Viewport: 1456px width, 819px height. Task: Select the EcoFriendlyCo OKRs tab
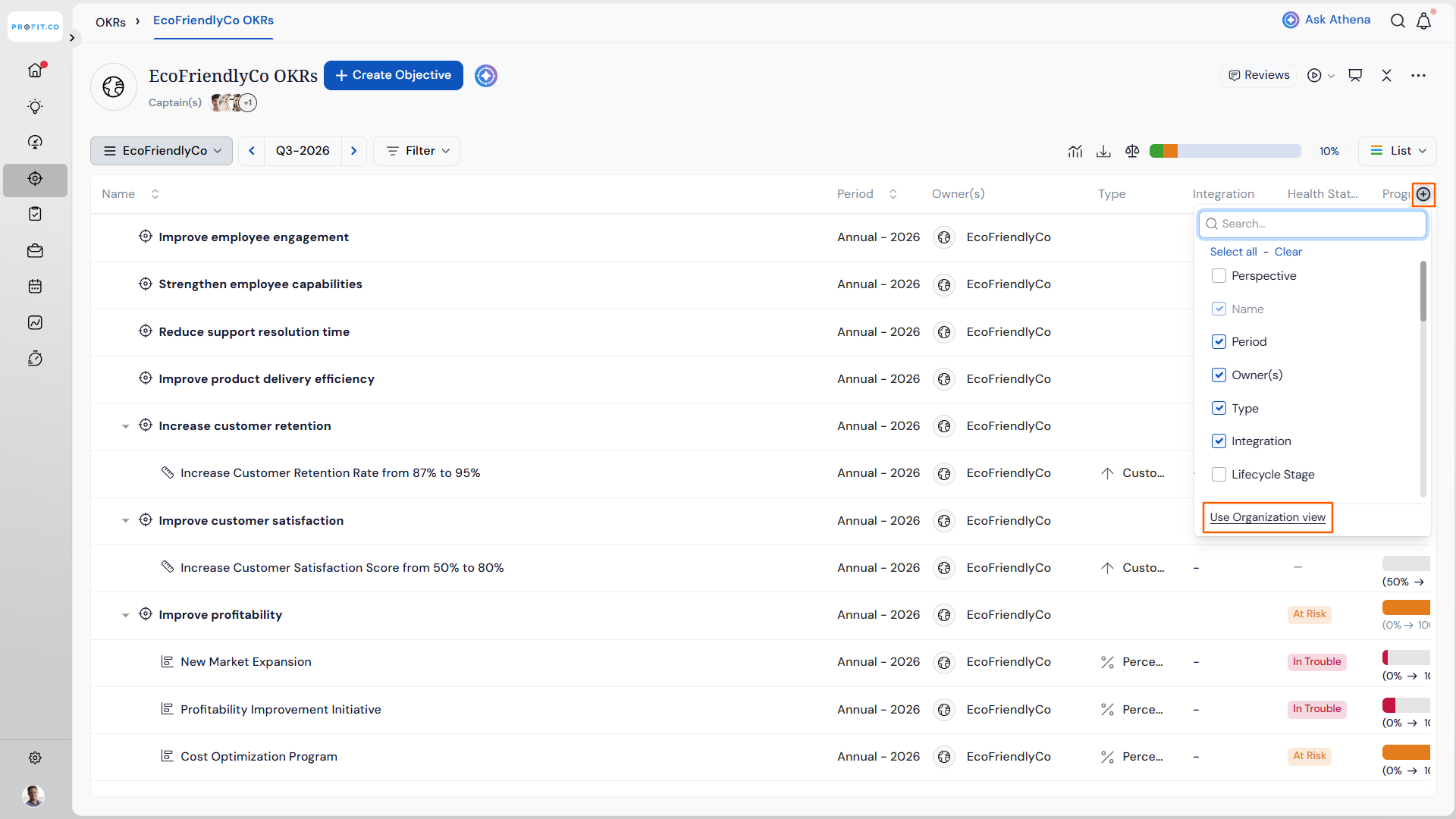(213, 20)
